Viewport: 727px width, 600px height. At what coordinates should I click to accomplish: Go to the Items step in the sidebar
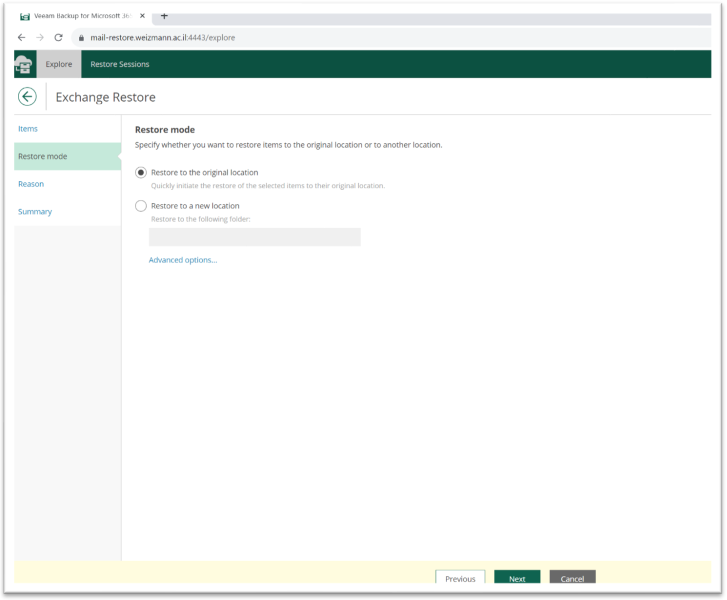[x=28, y=129]
